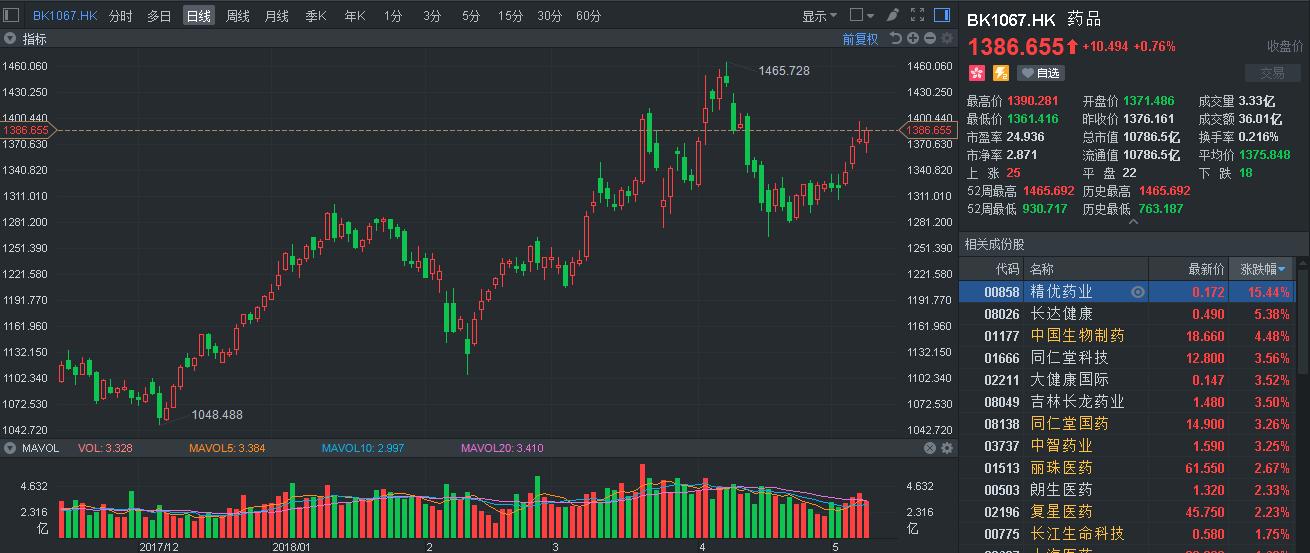Open the window layout dropdown
Screen dimensions: 1310x553
(x=861, y=15)
